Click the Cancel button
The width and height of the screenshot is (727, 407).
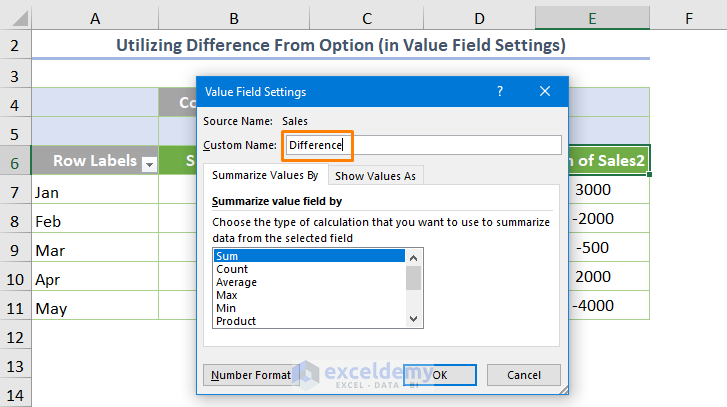pos(523,375)
